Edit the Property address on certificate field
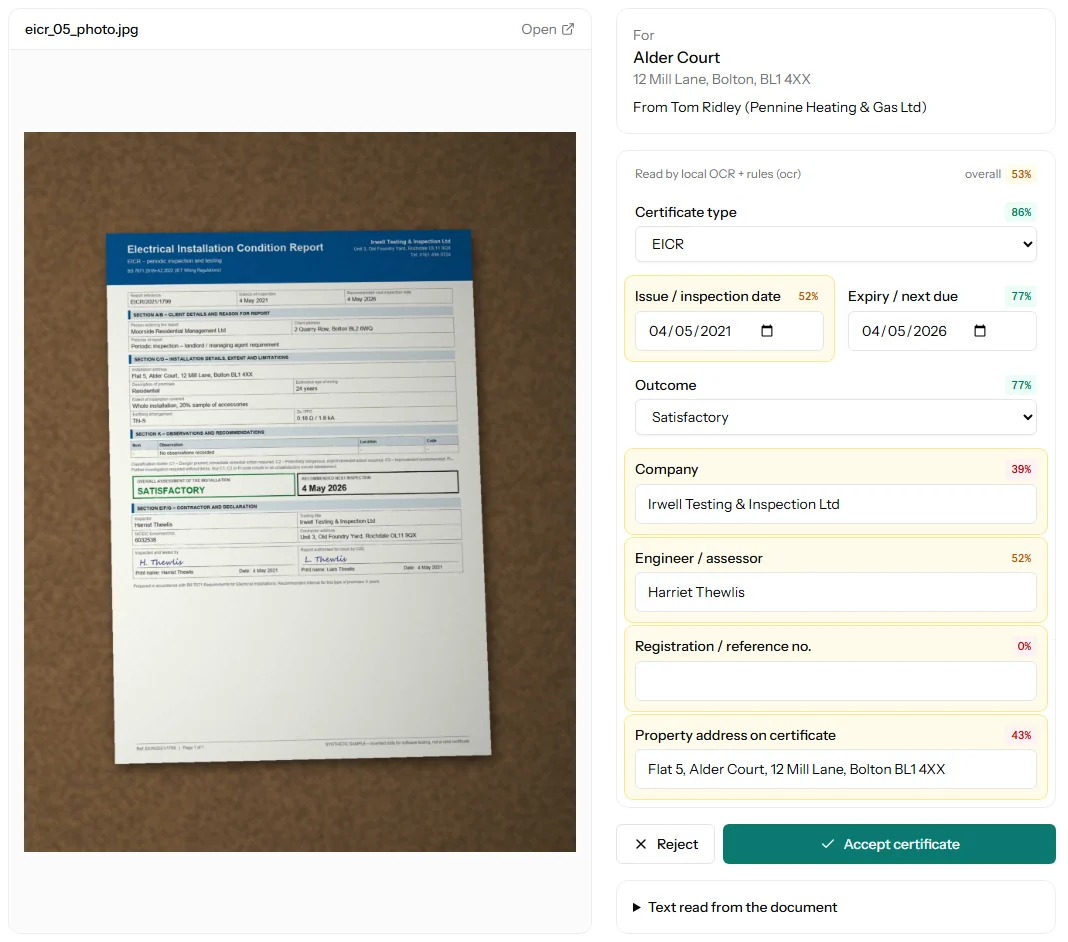Viewport: 1068px width, 942px height. [x=835, y=770]
